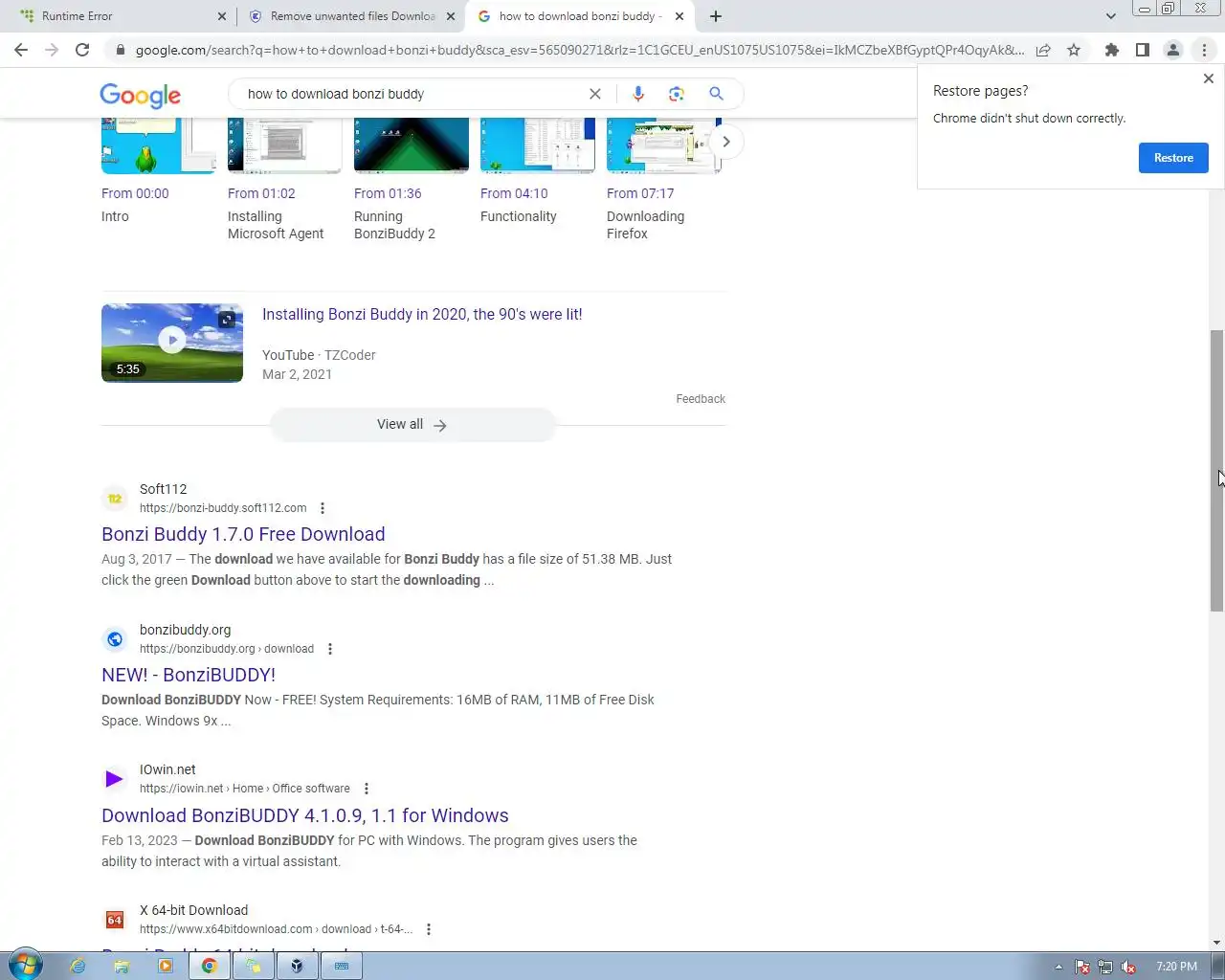
Task: Click in the Google search input field
Action: 412,94
